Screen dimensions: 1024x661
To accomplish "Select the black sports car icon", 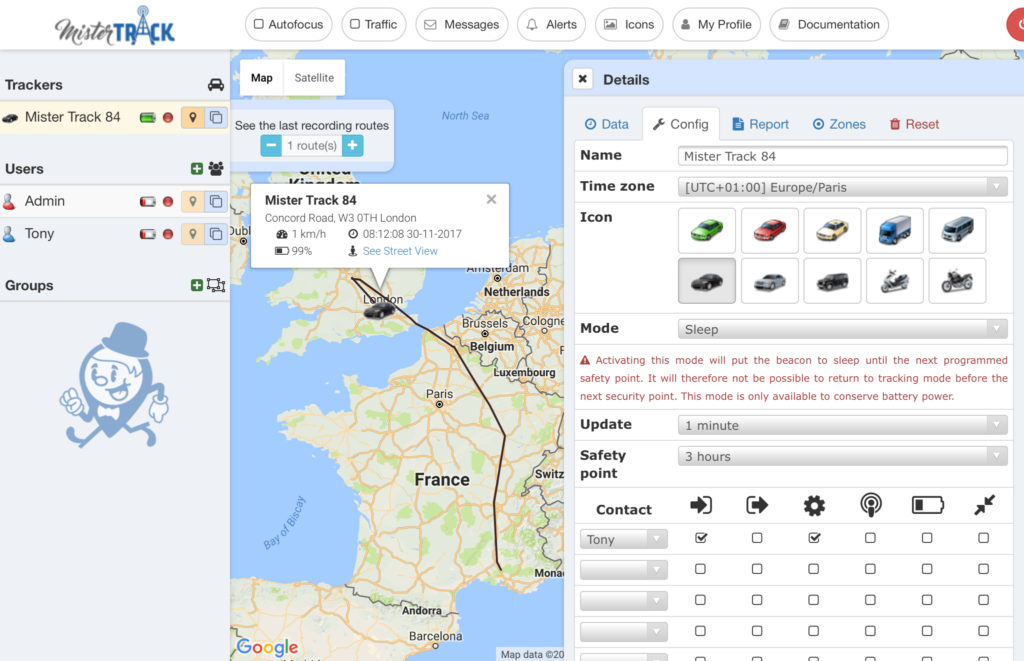I will click(707, 281).
